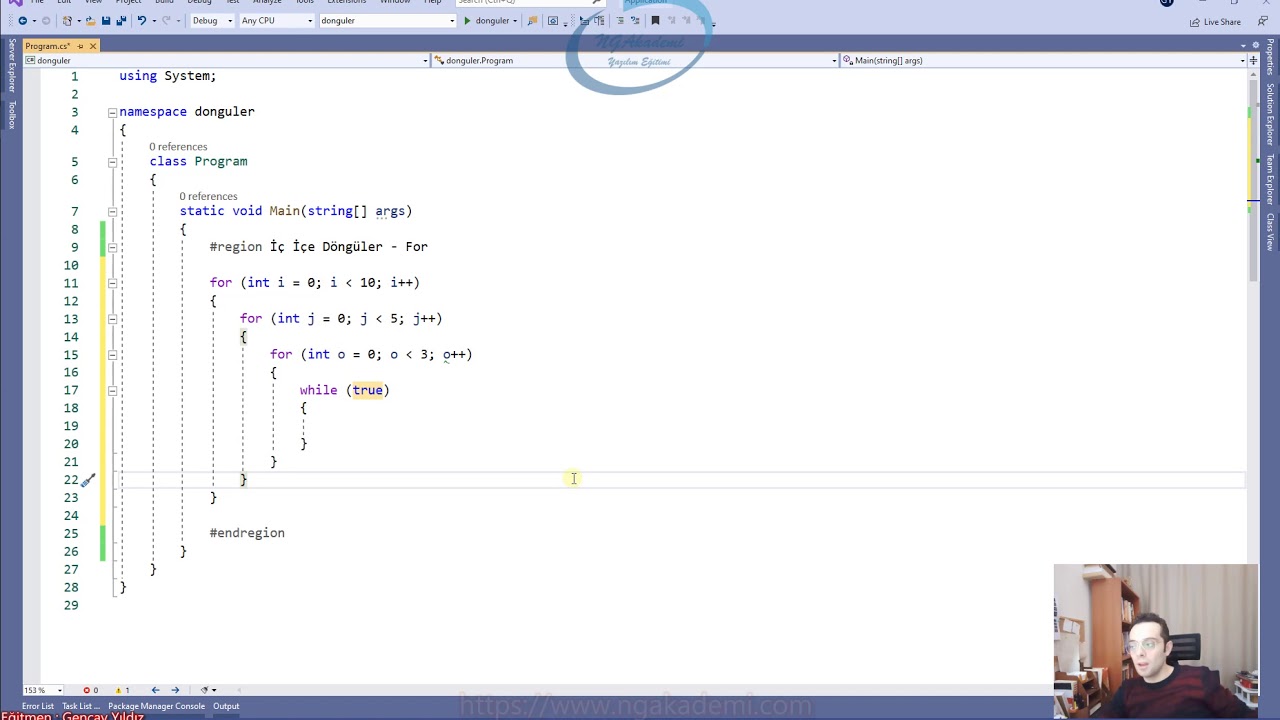Open the Debug configuration dropdown

(212, 21)
